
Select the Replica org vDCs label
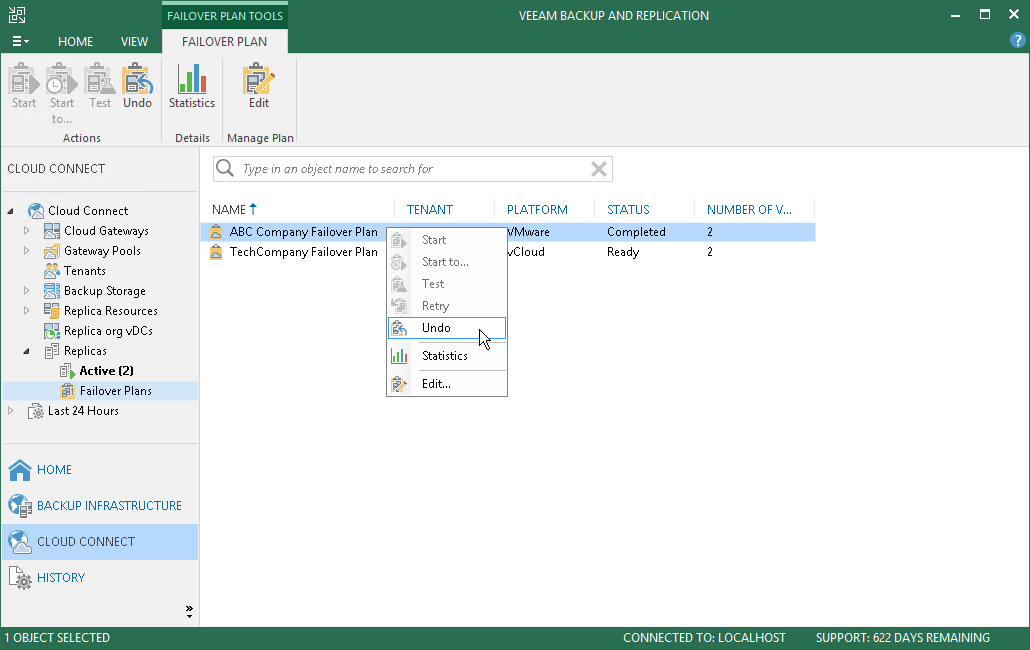[x=108, y=331]
